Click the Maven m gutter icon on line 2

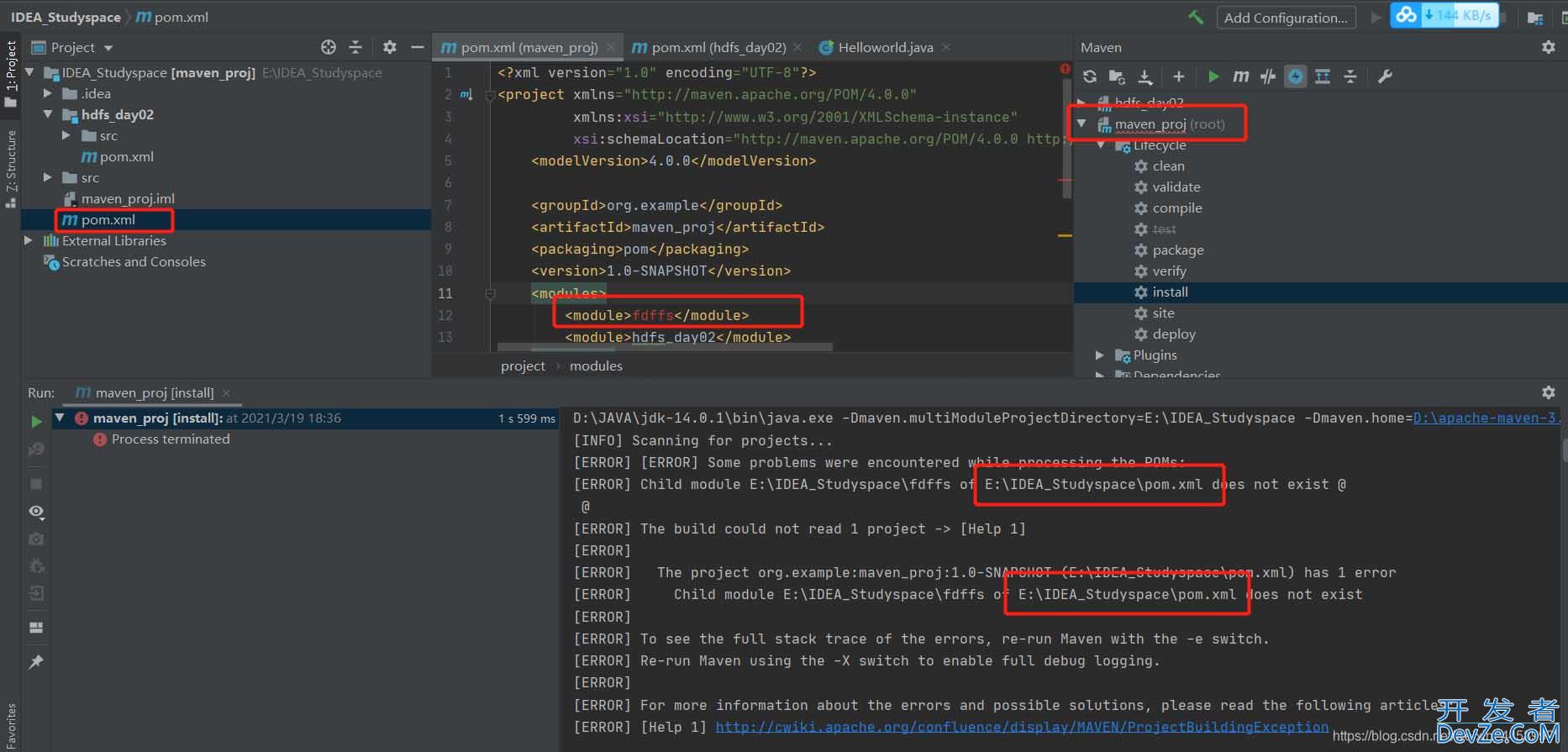pyautogui.click(x=466, y=95)
